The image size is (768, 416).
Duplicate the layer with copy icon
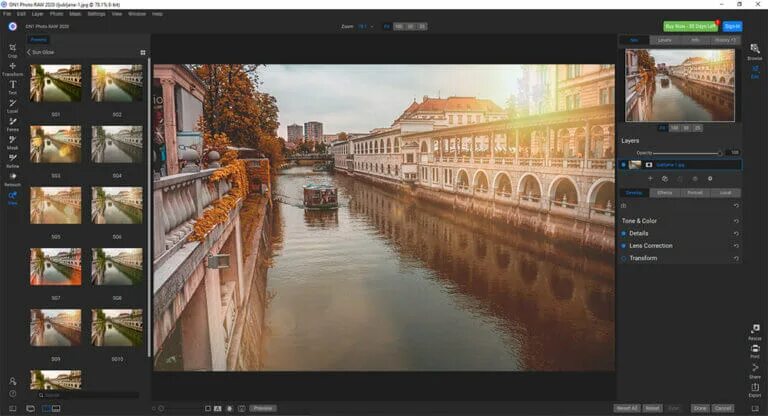point(665,179)
